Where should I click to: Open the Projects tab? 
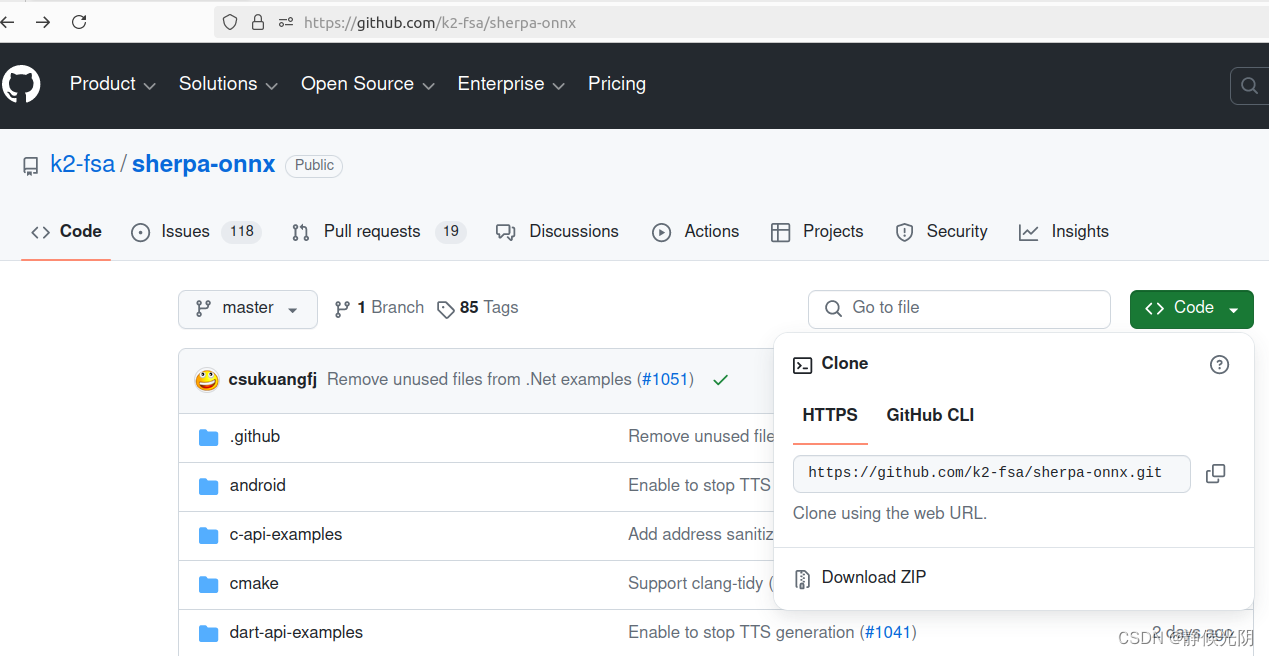tap(817, 232)
